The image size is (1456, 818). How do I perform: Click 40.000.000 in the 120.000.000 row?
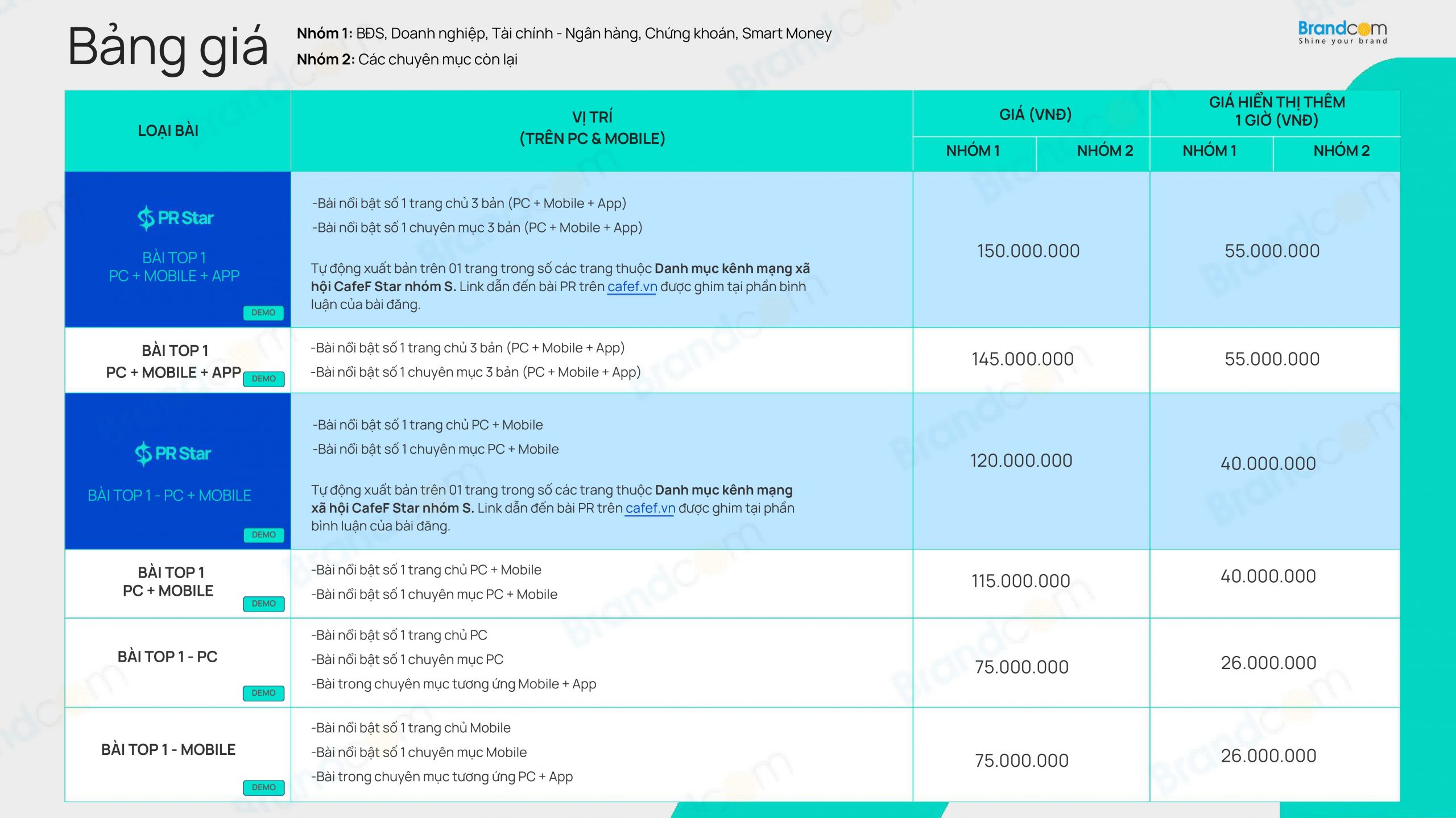[x=1268, y=464]
